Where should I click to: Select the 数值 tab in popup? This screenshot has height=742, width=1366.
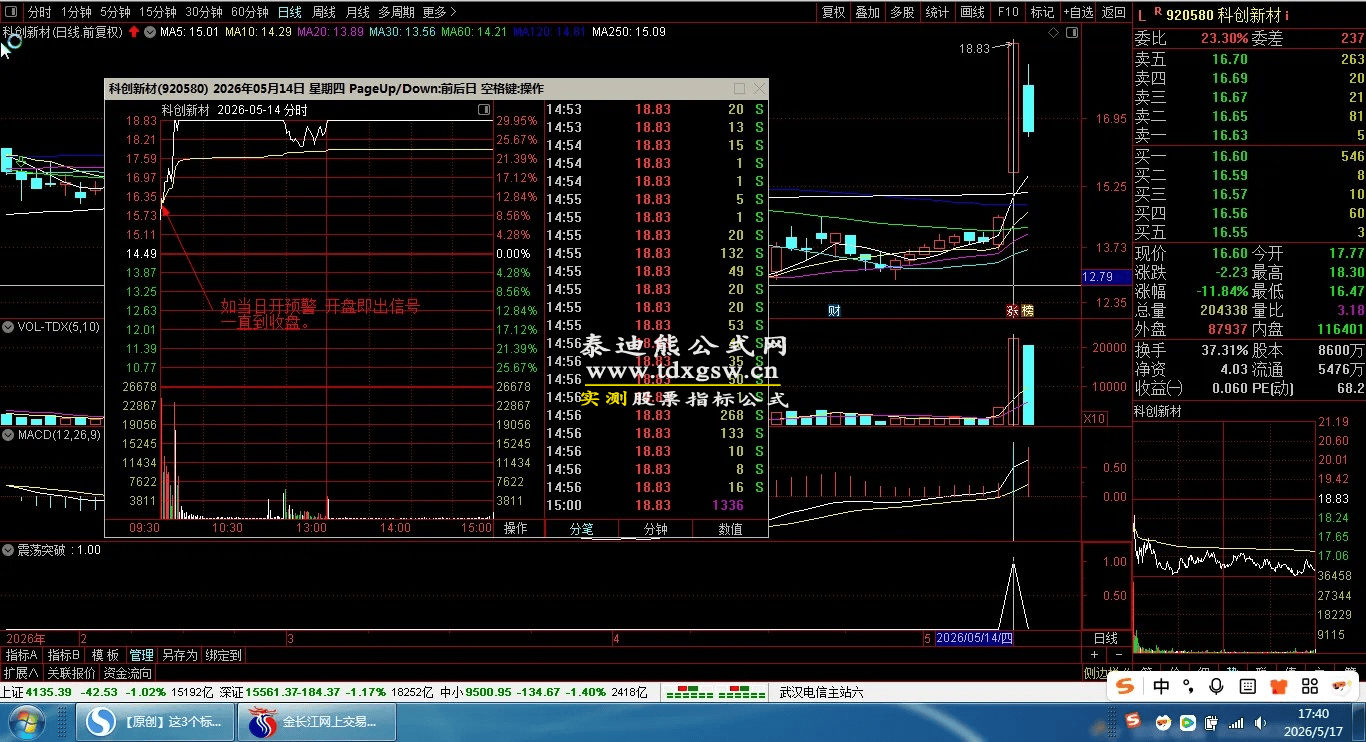pyautogui.click(x=730, y=529)
